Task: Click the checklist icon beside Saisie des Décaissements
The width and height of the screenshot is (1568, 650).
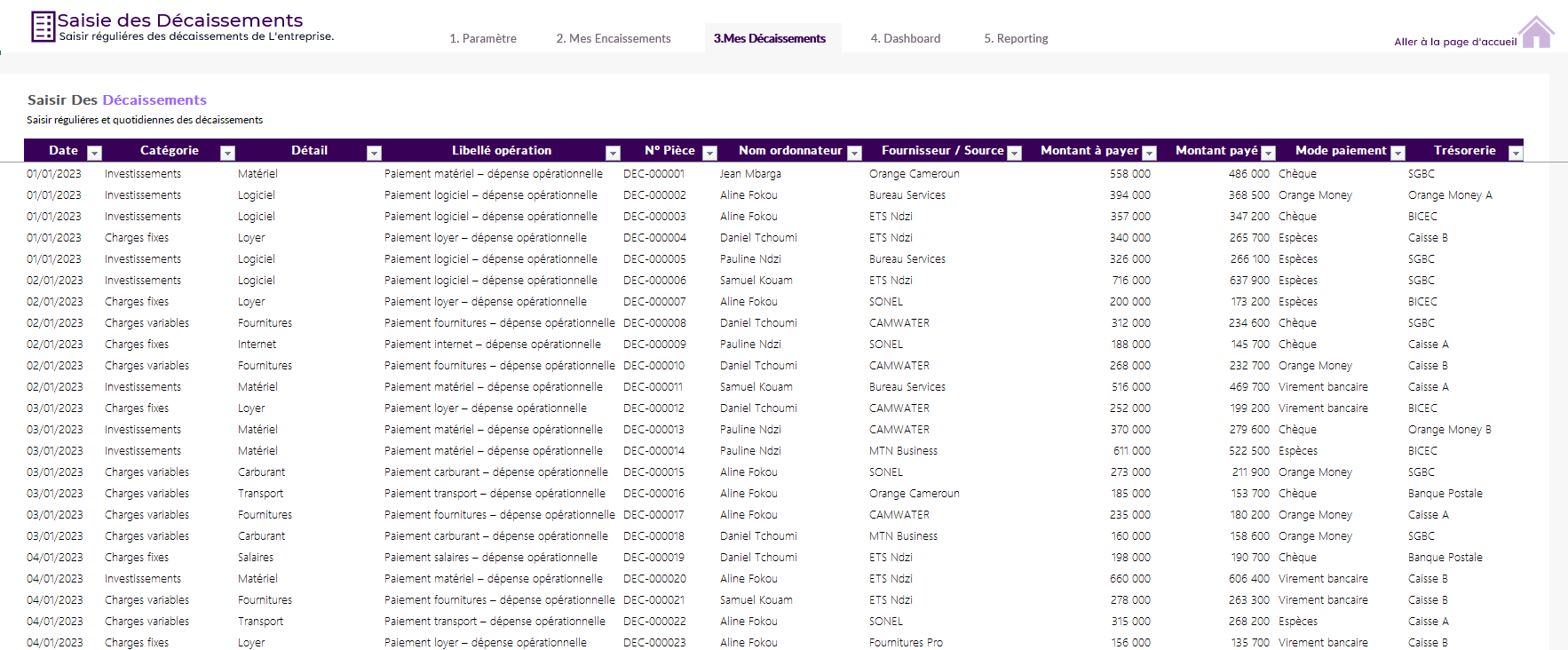Action: click(43, 26)
